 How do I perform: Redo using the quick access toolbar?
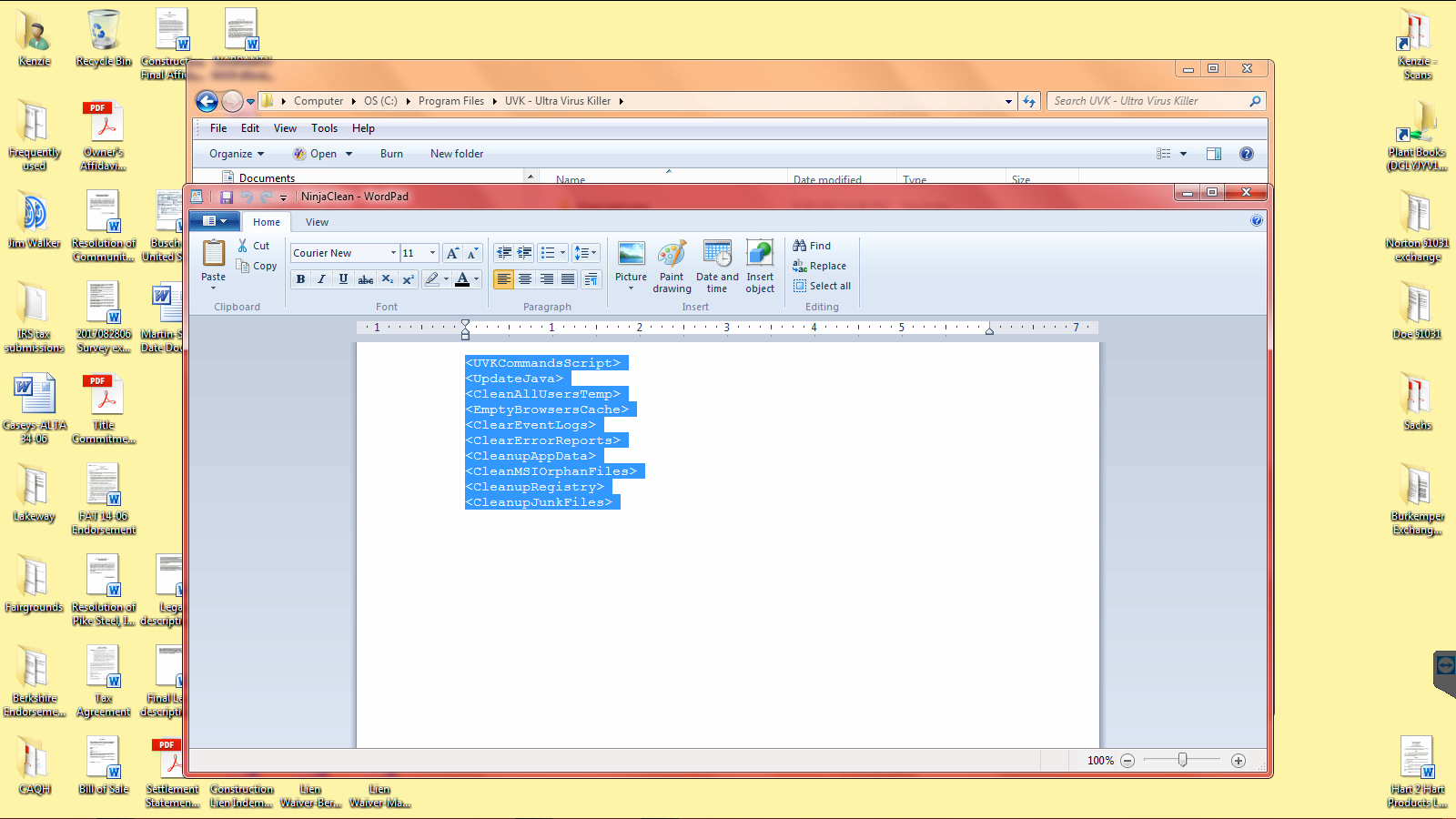click(267, 197)
